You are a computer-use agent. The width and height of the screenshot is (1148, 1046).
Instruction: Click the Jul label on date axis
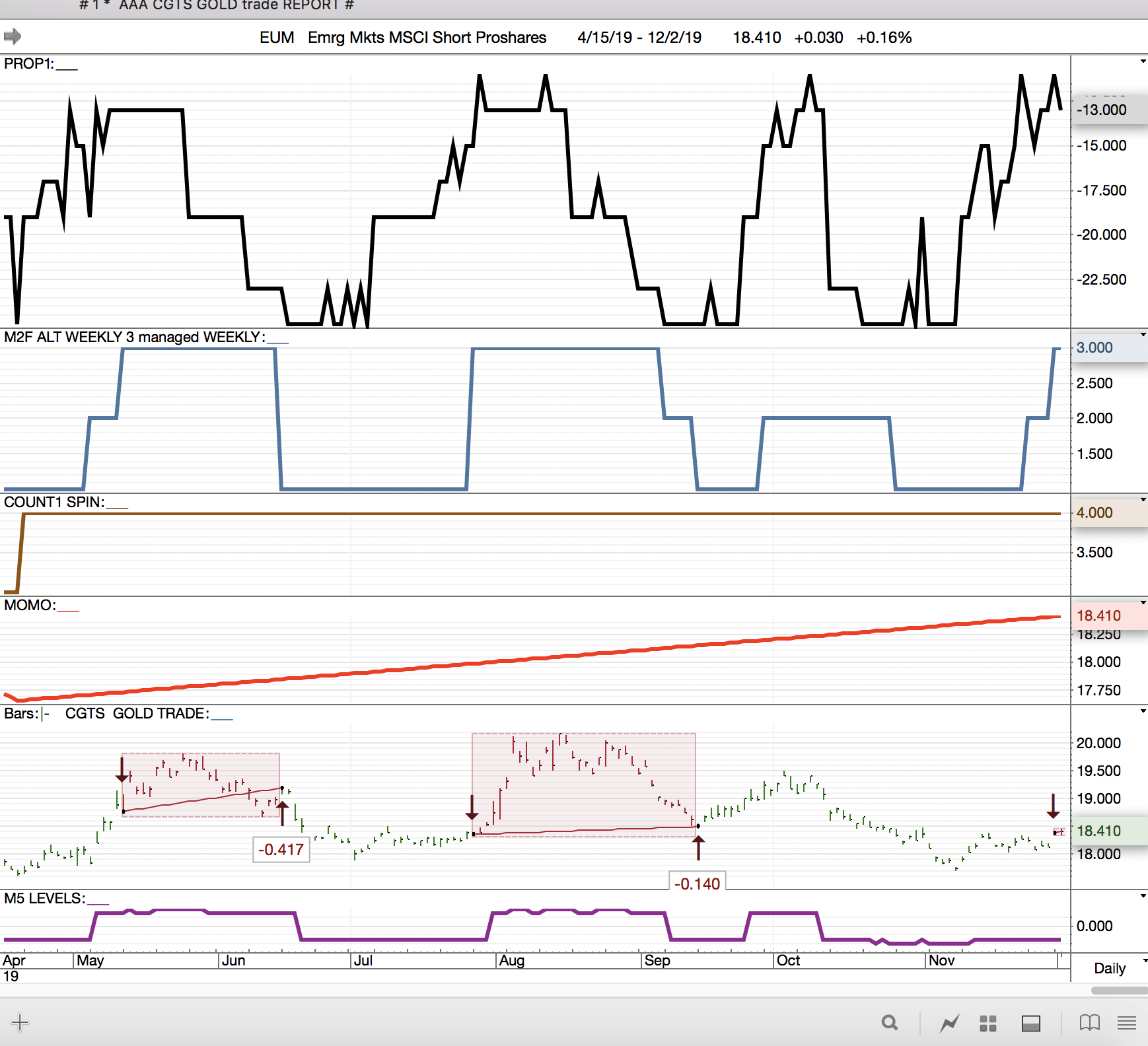coord(363,961)
